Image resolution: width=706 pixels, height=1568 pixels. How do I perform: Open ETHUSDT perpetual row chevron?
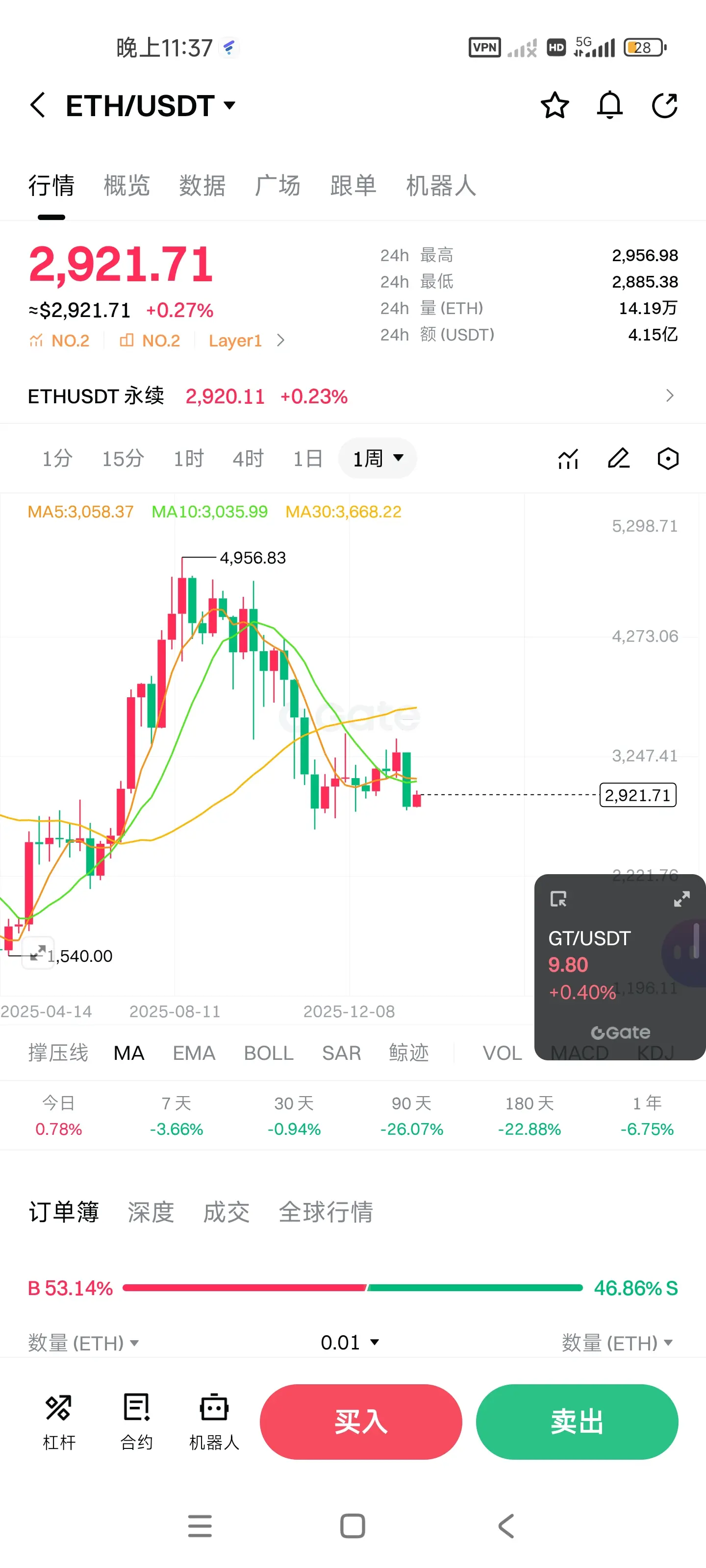pyautogui.click(x=669, y=395)
